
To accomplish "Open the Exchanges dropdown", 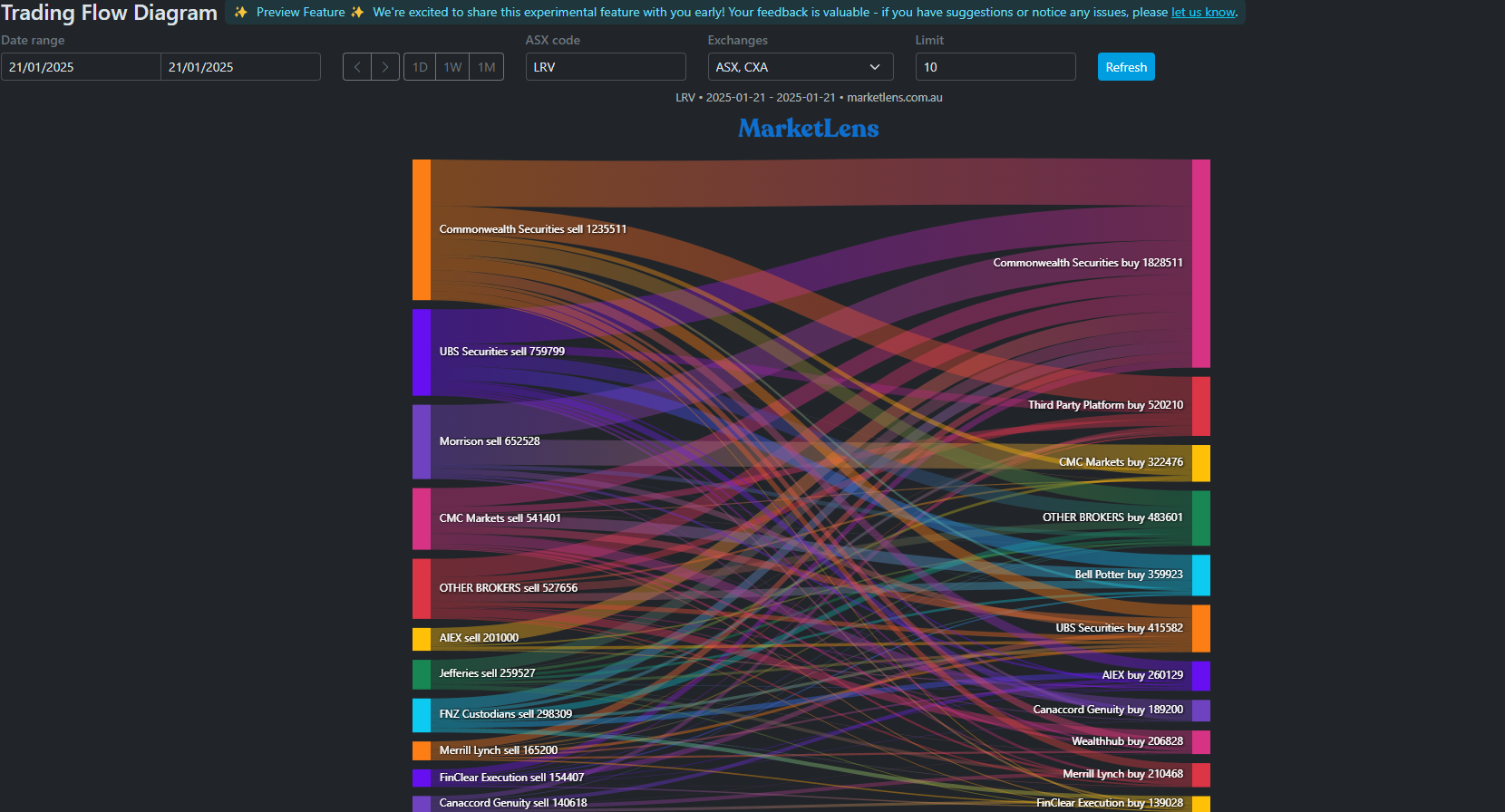I will (x=800, y=67).
